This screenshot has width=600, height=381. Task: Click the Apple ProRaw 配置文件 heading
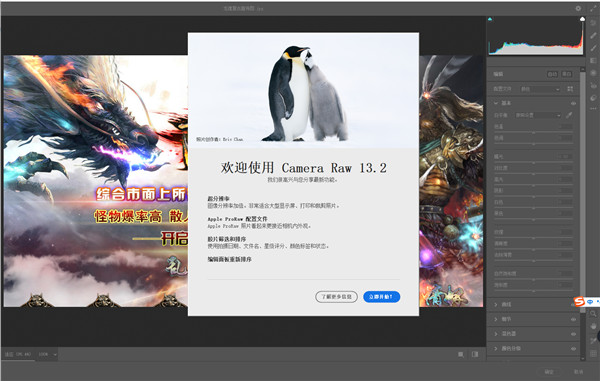(x=238, y=219)
